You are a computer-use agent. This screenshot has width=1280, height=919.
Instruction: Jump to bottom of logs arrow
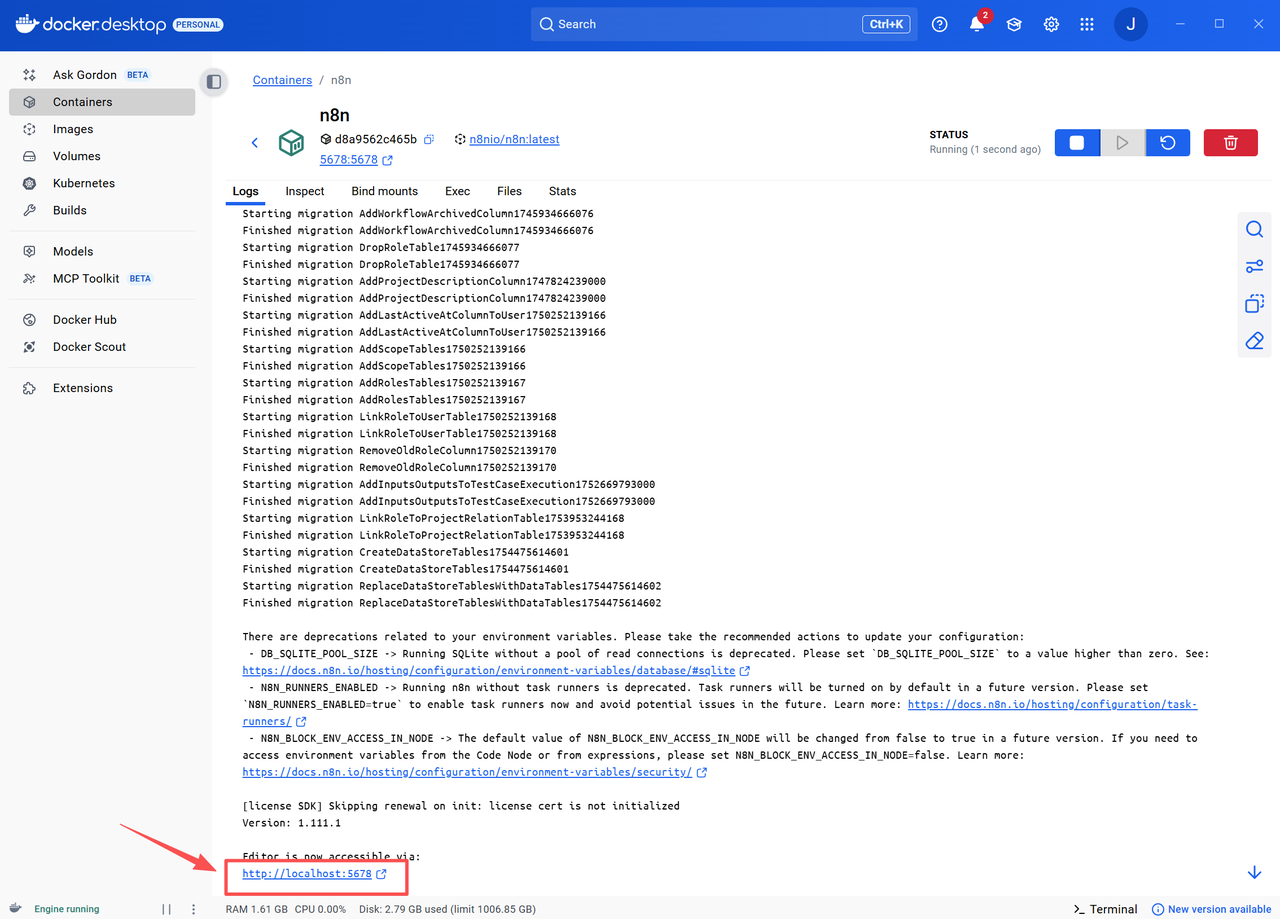pos(1254,873)
